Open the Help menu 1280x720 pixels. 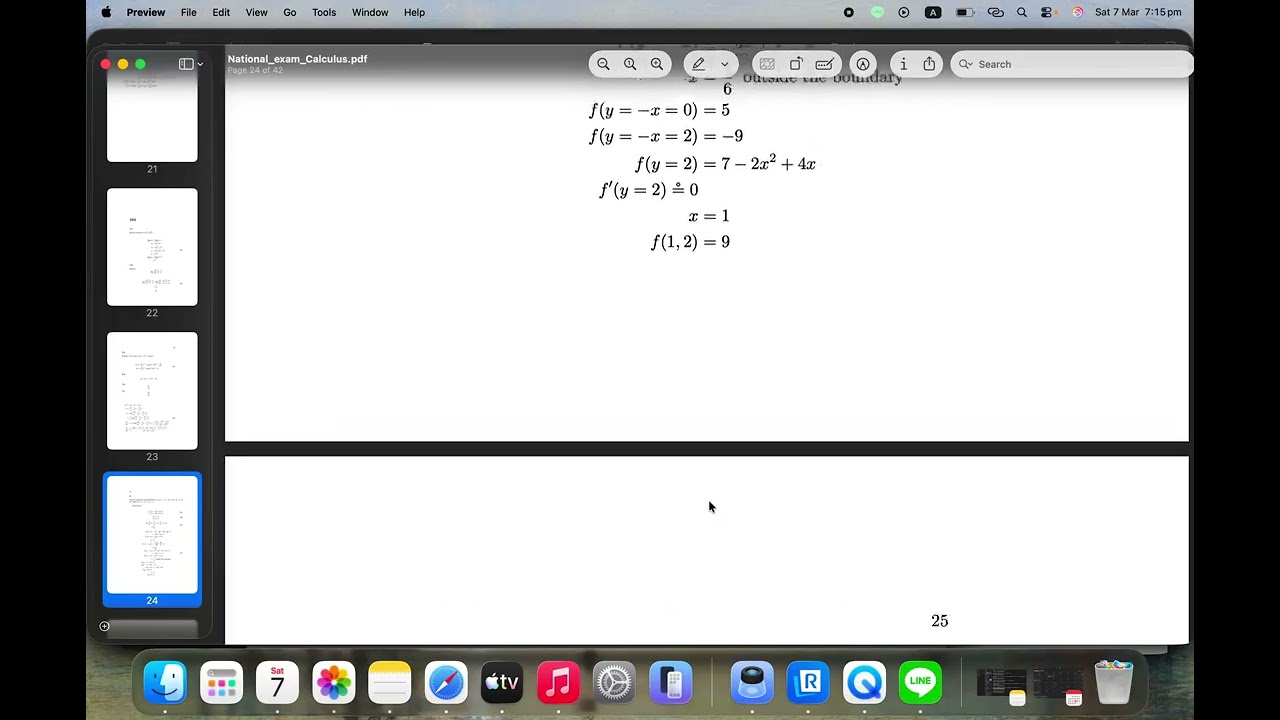(x=414, y=12)
